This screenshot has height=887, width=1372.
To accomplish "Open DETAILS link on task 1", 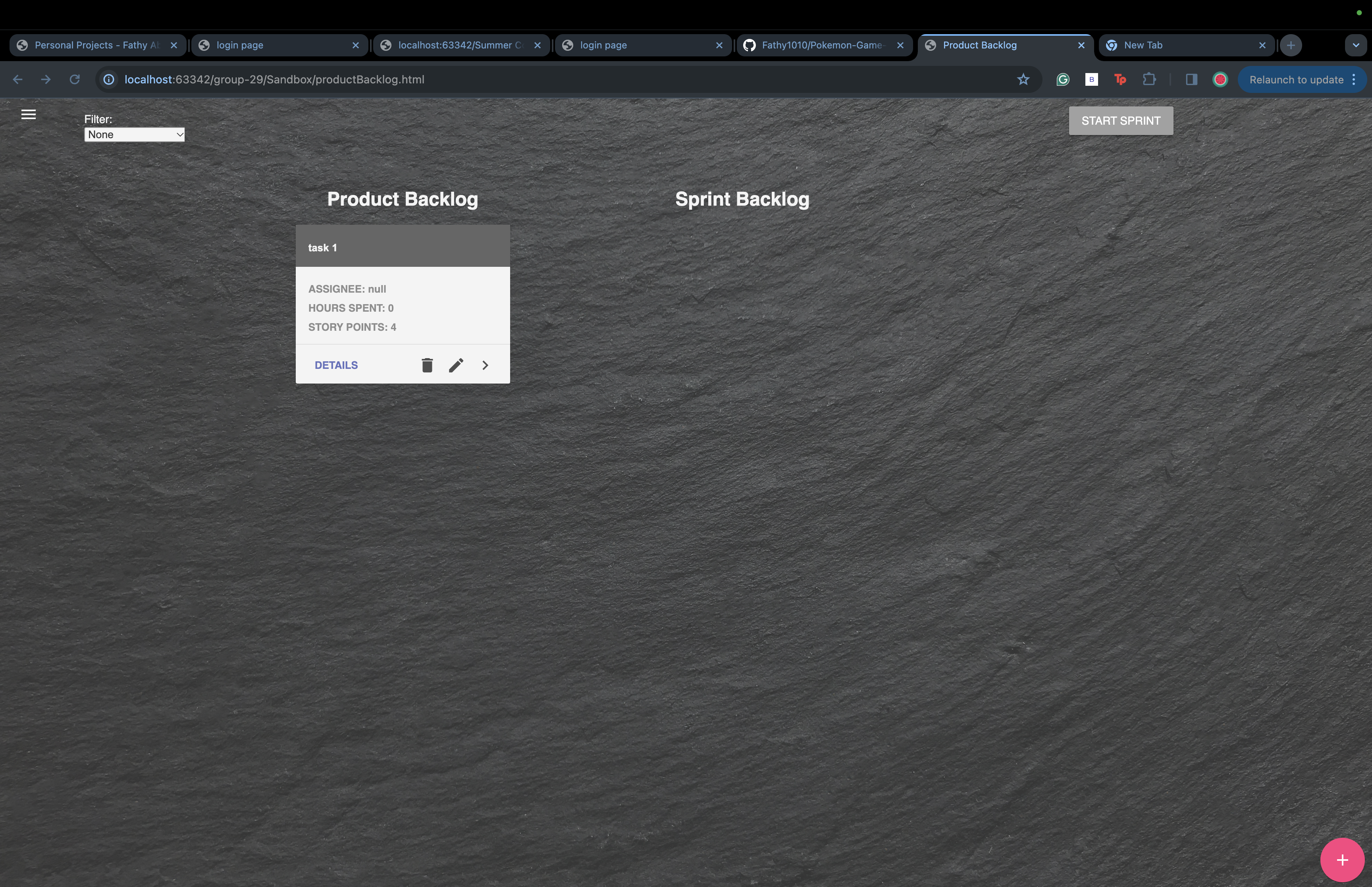I will (336, 364).
